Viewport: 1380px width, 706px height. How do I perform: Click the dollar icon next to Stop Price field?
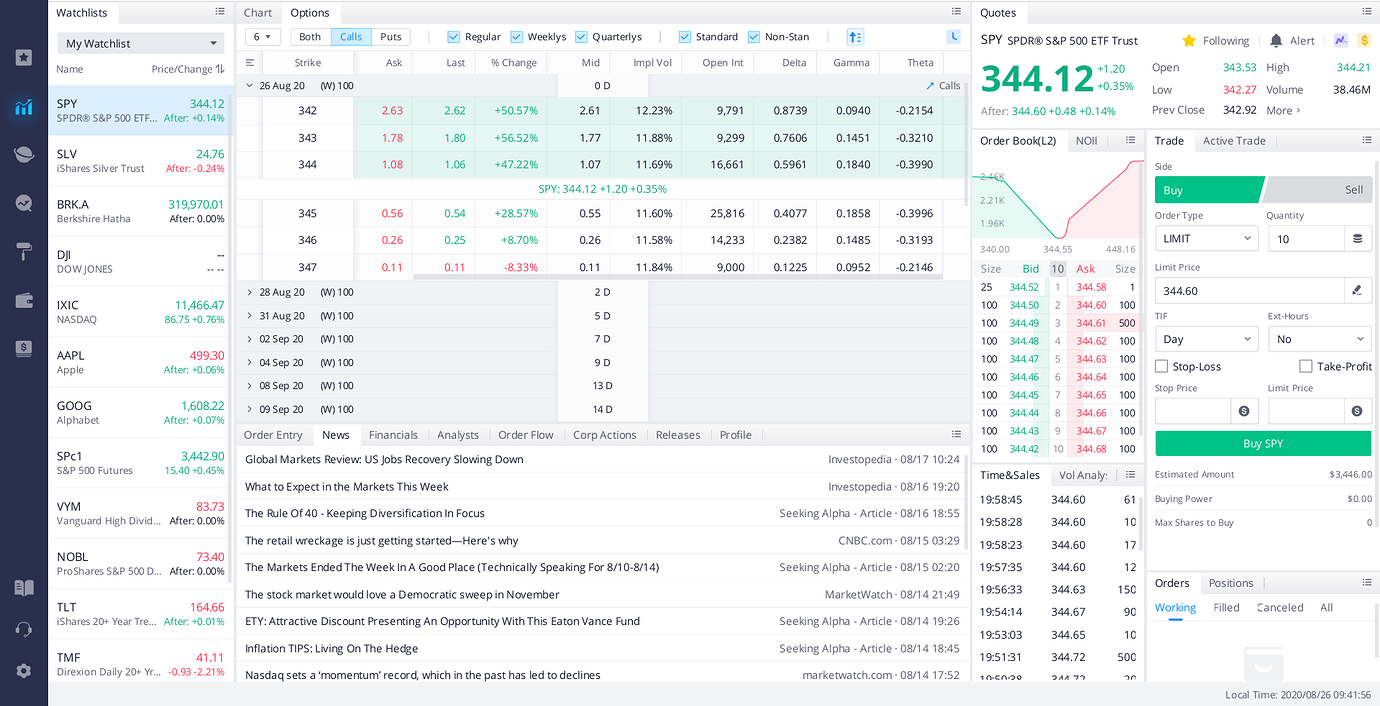coord(1243,410)
